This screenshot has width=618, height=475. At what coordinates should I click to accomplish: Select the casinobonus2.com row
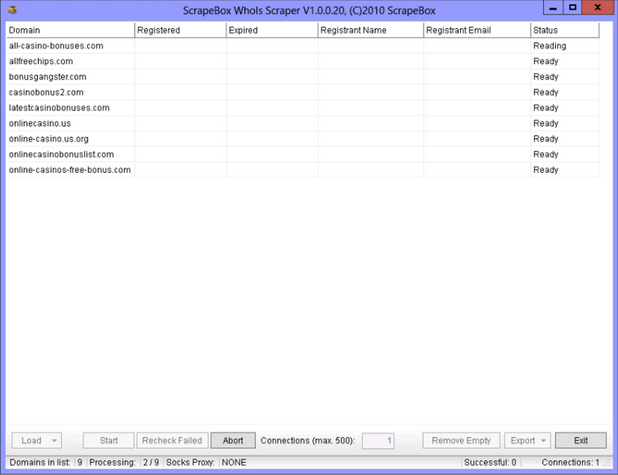pos(303,92)
